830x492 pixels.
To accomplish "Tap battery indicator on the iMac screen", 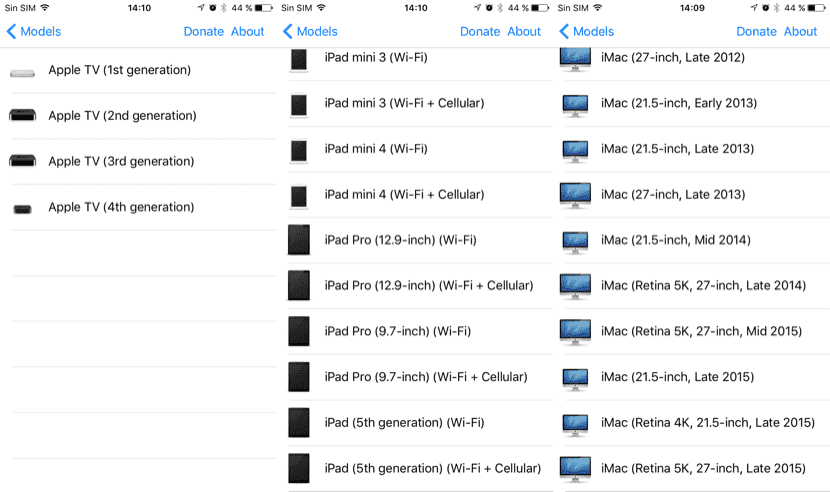I will [816, 8].
